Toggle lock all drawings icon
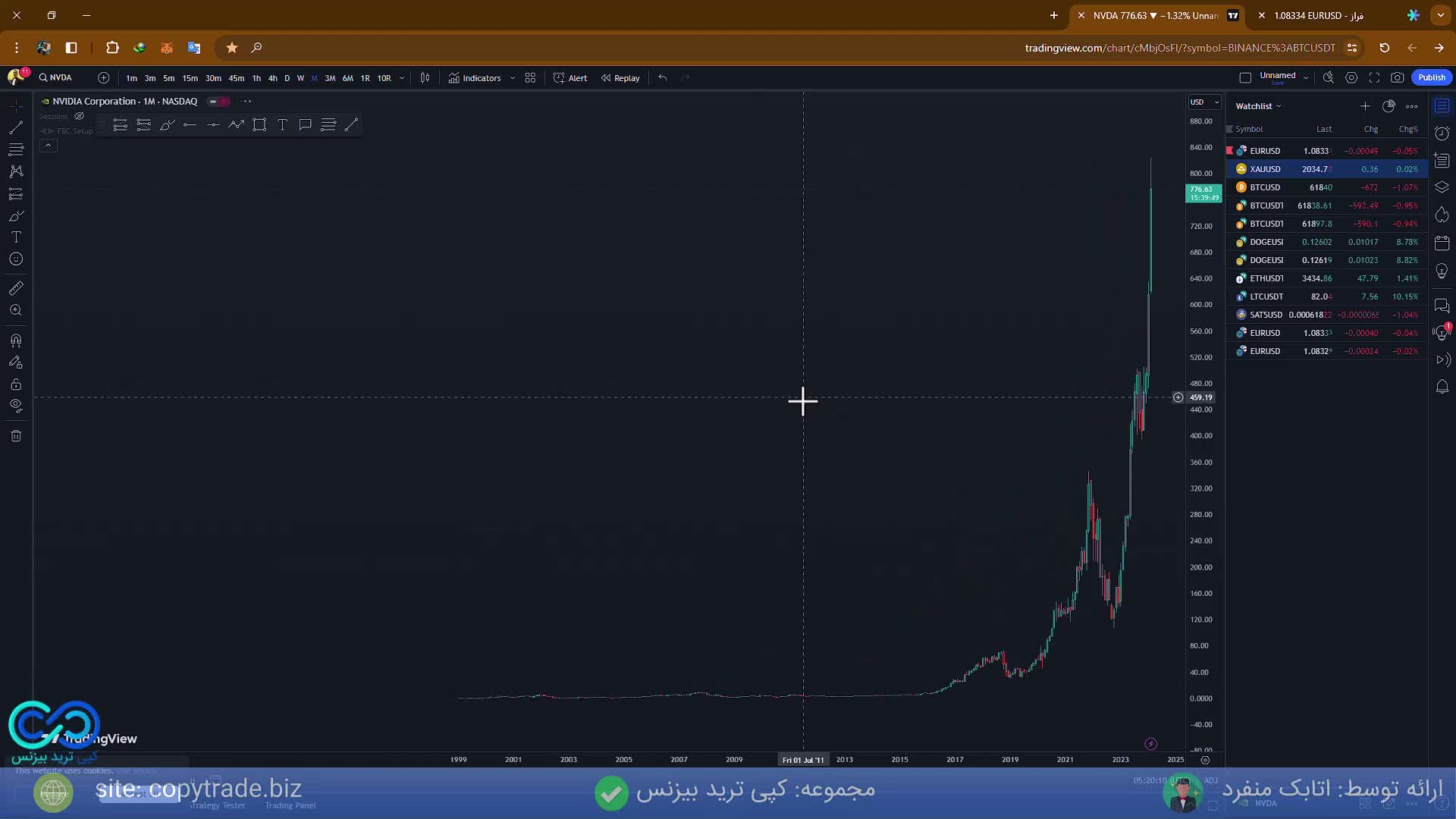The height and width of the screenshot is (819, 1456). (x=16, y=384)
